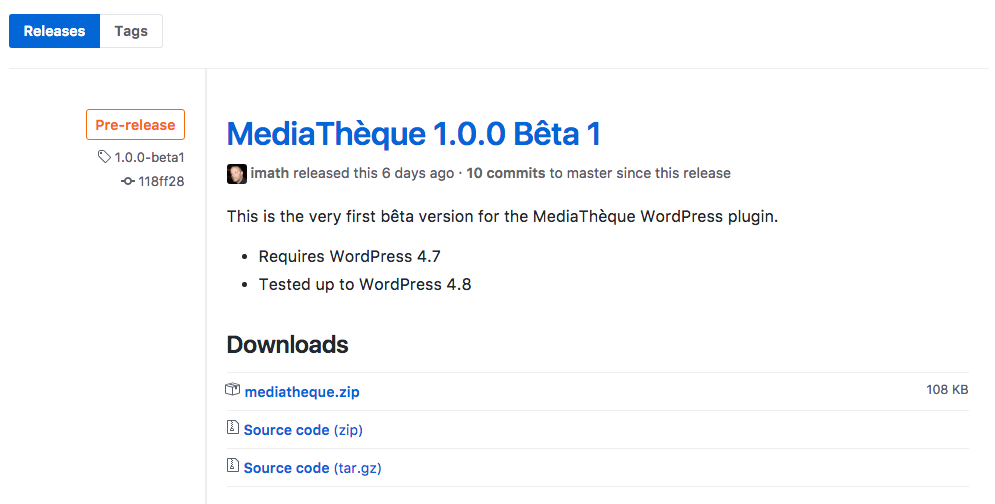
Task: Open the imath user profile link
Action: pyautogui.click(x=270, y=173)
